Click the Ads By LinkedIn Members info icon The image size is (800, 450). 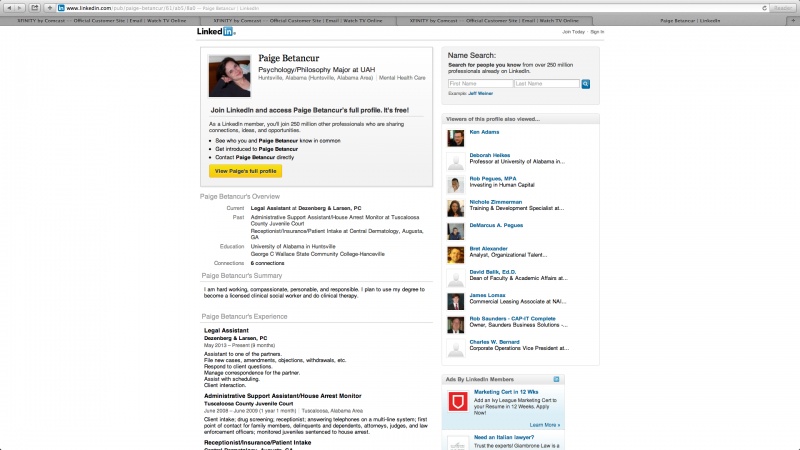coord(556,379)
